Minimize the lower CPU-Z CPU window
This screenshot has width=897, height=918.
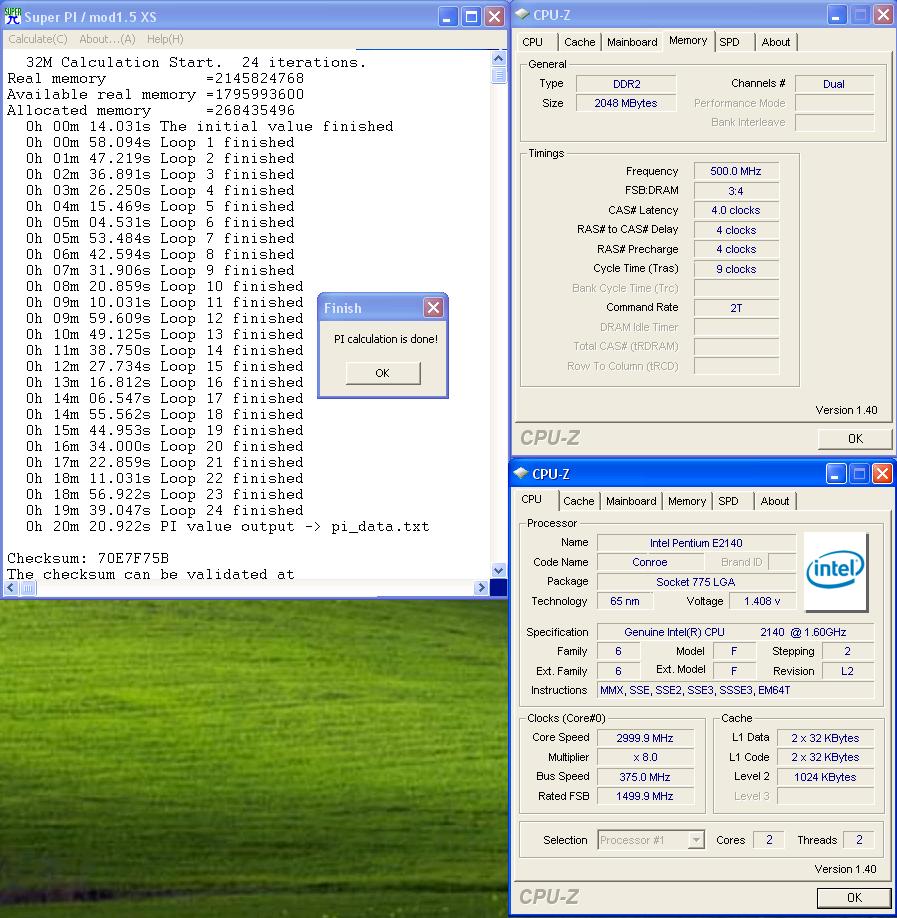(836, 473)
